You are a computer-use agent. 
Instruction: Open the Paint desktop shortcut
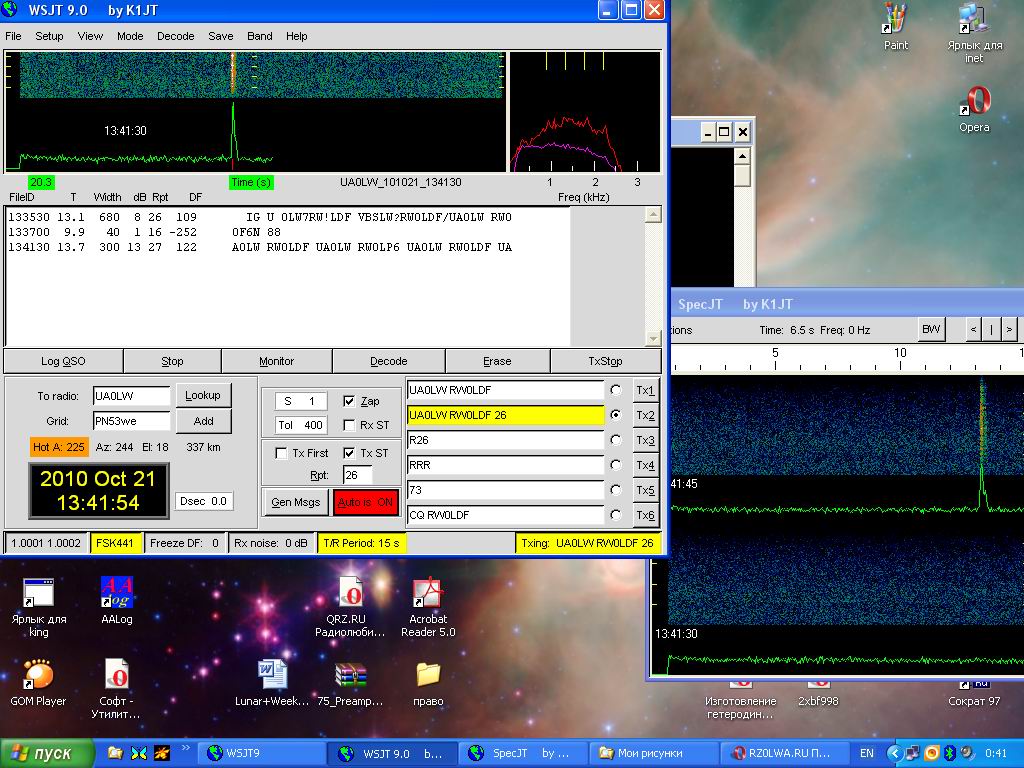coord(895,26)
